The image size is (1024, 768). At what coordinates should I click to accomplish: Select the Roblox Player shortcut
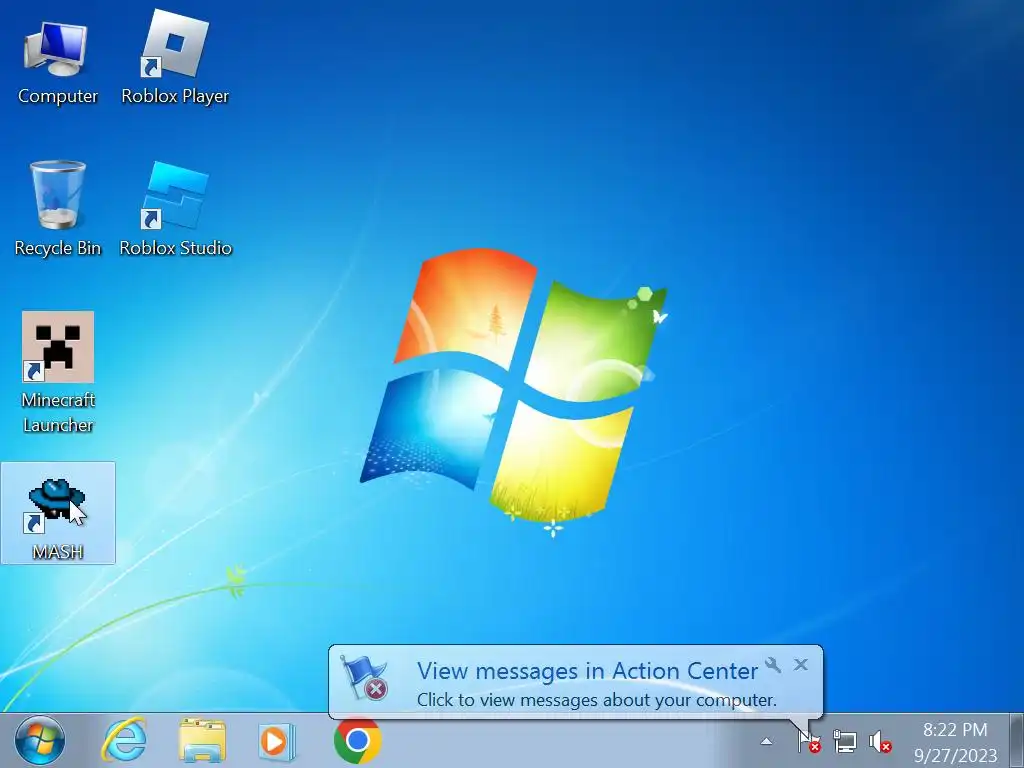point(175,59)
